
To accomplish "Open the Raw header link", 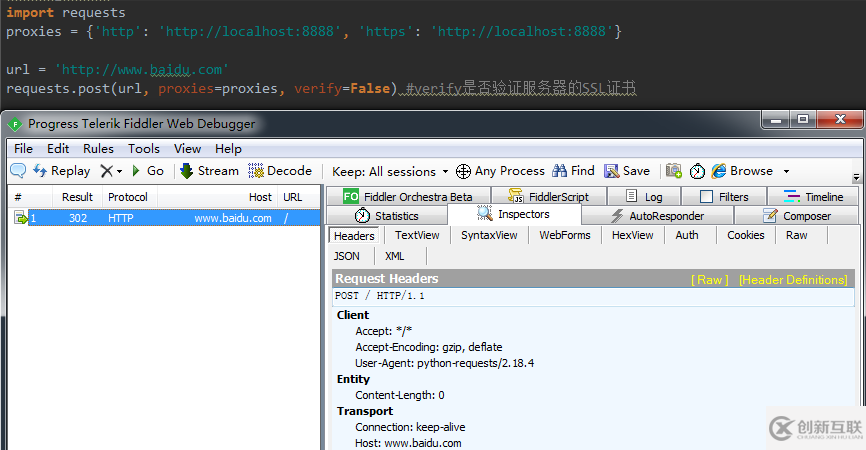I will [x=710, y=280].
